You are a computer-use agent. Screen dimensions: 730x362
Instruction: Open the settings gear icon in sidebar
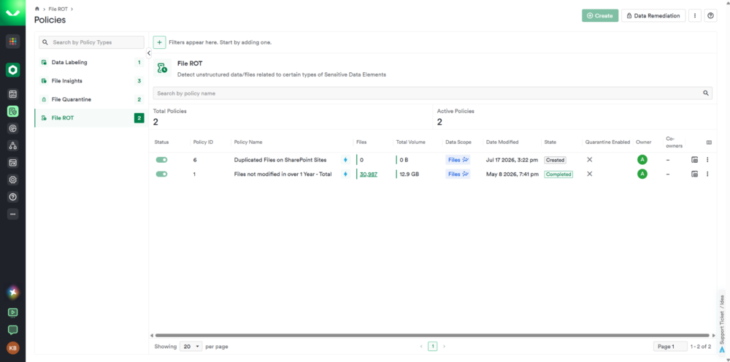[x=13, y=180]
